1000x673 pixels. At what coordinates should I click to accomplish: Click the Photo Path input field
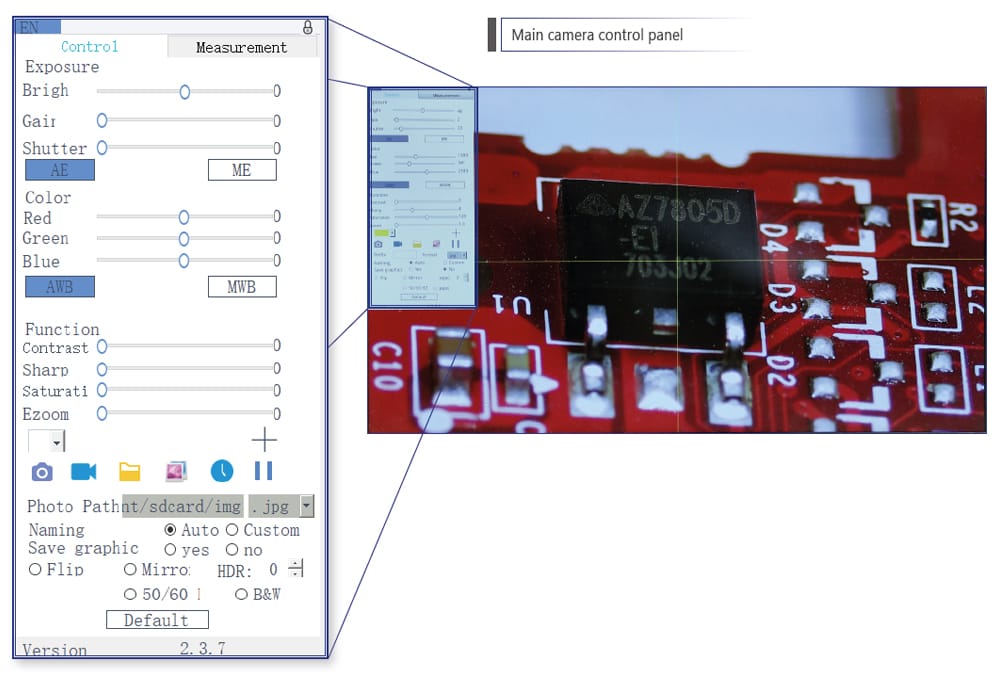pos(182,506)
